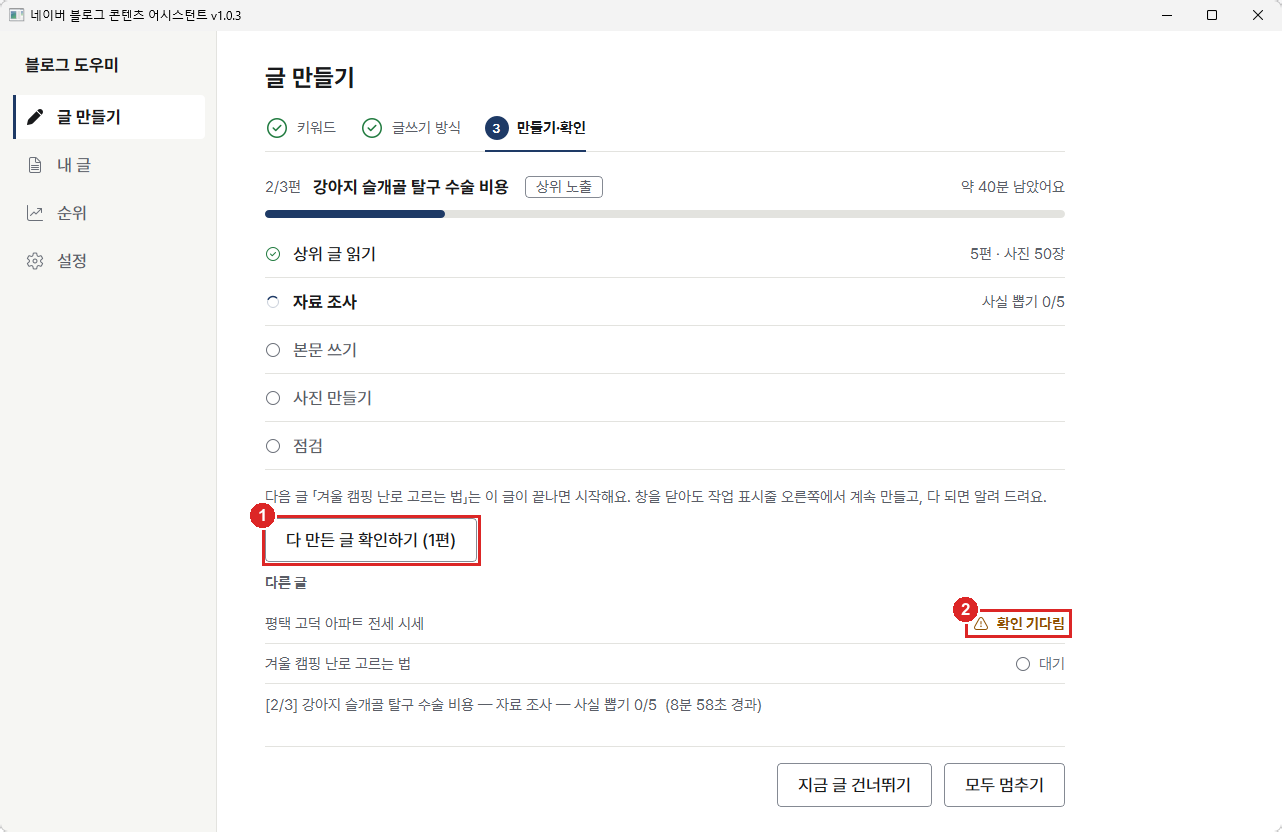This screenshot has height=832, width=1282.
Task: Open 설정 using the gear icon
Action: [x=35, y=261]
